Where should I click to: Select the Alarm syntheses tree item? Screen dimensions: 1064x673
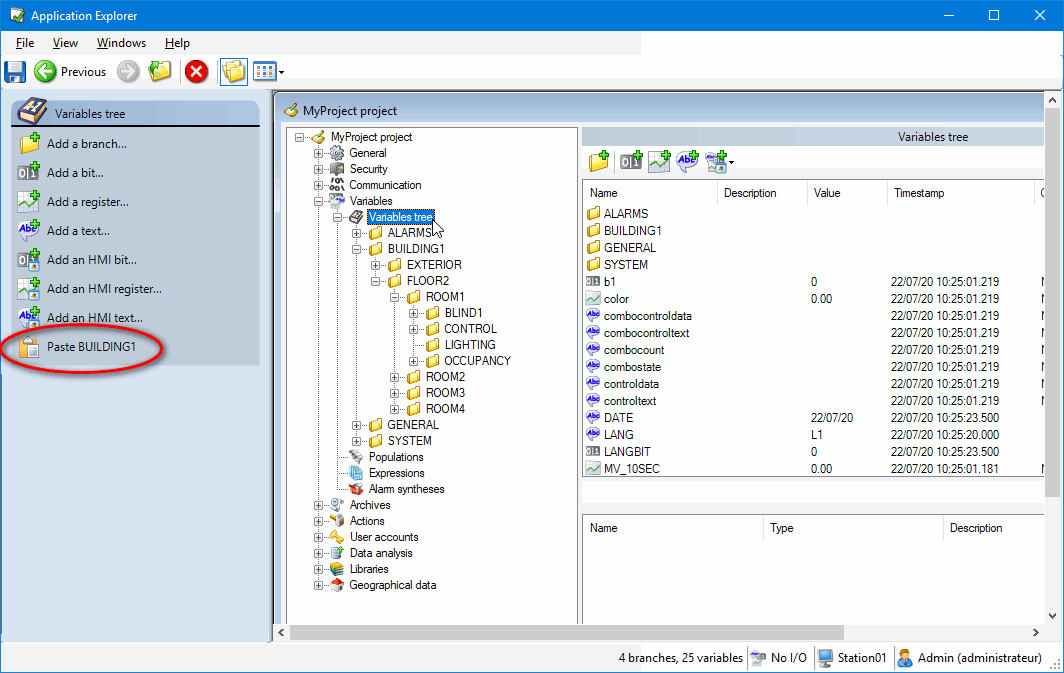(x=406, y=489)
